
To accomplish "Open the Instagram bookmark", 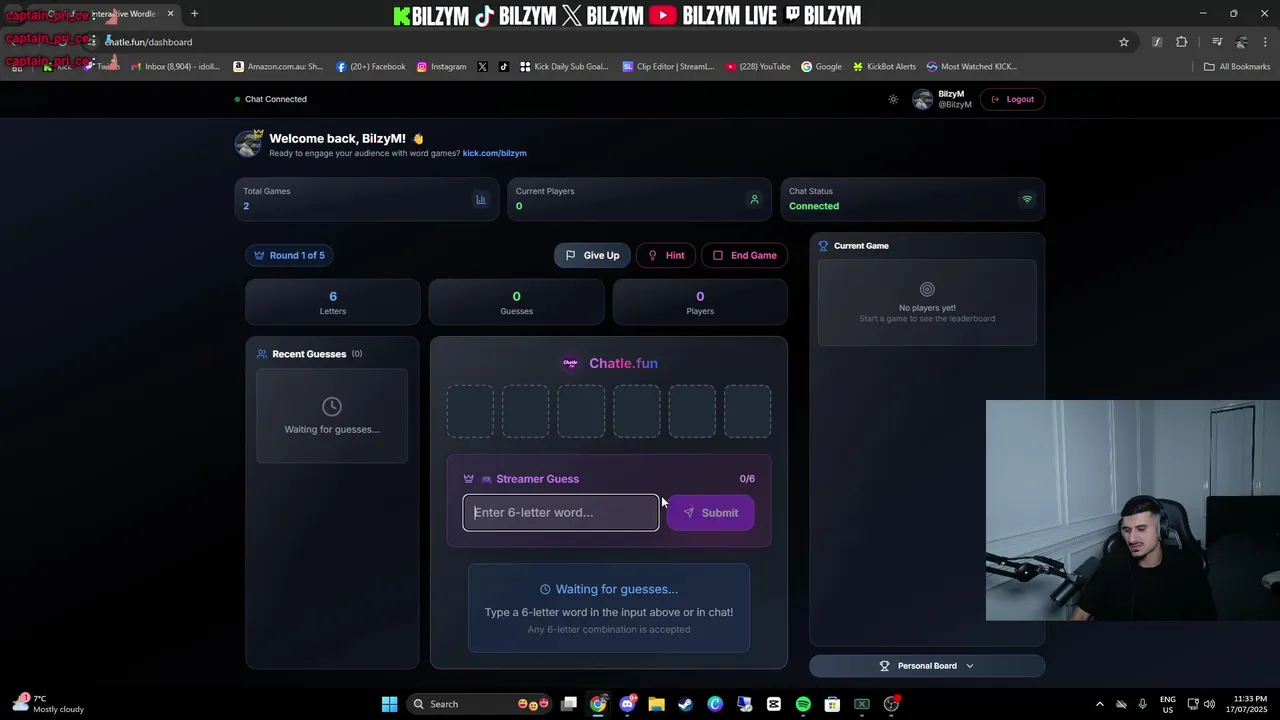I will pos(442,67).
